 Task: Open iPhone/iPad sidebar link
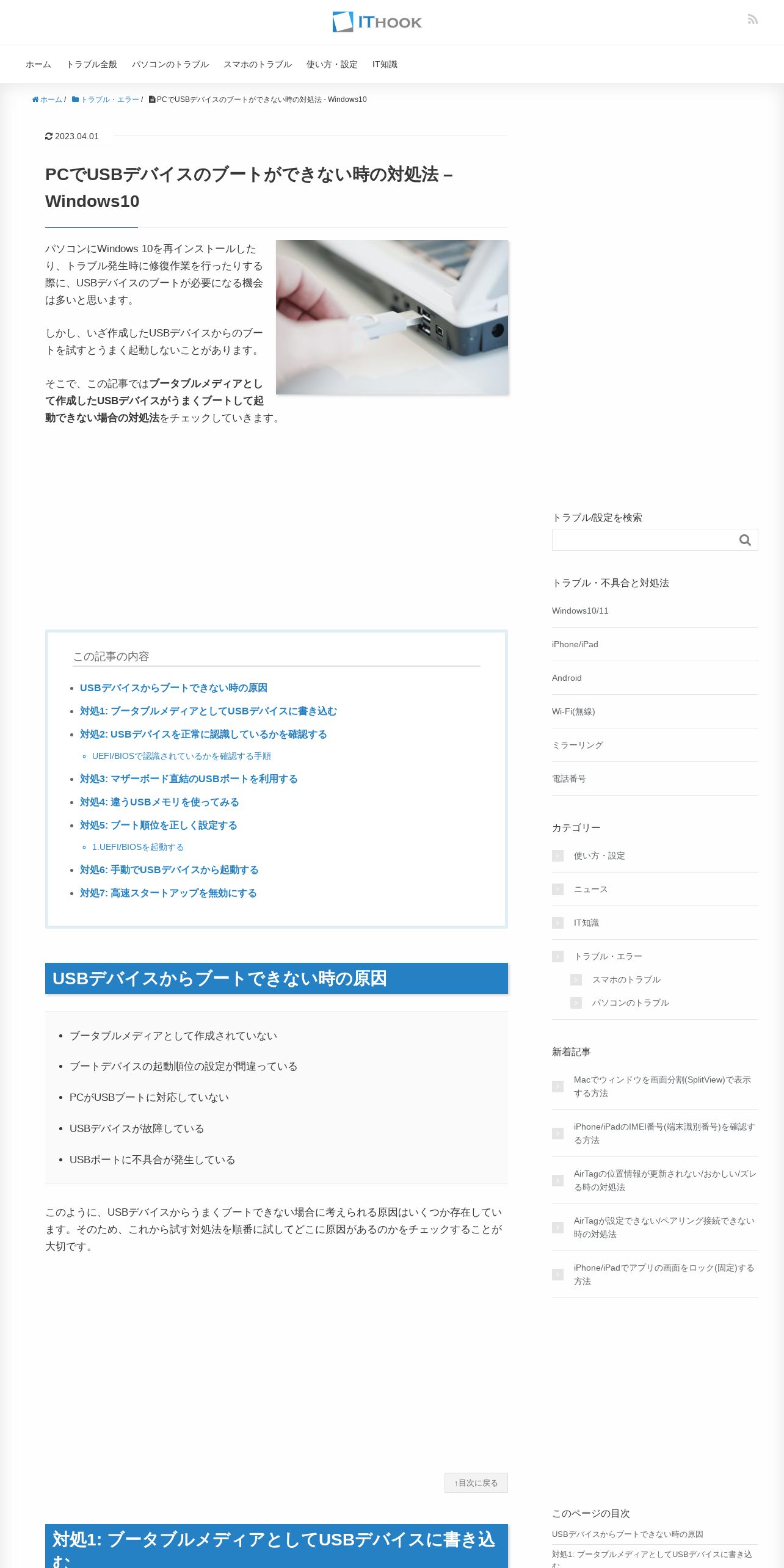click(575, 644)
